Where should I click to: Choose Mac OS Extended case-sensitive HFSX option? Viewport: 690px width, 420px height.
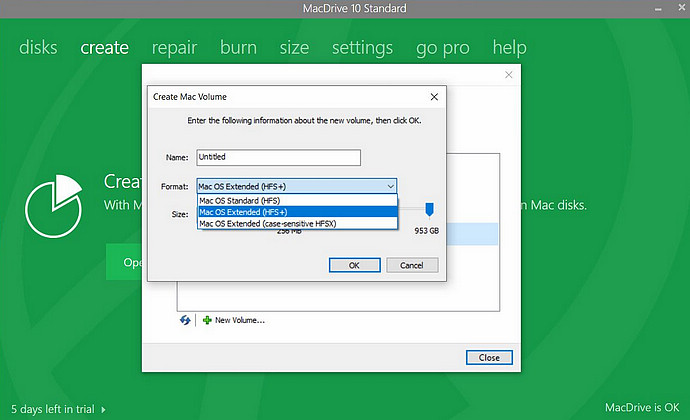tap(297, 224)
